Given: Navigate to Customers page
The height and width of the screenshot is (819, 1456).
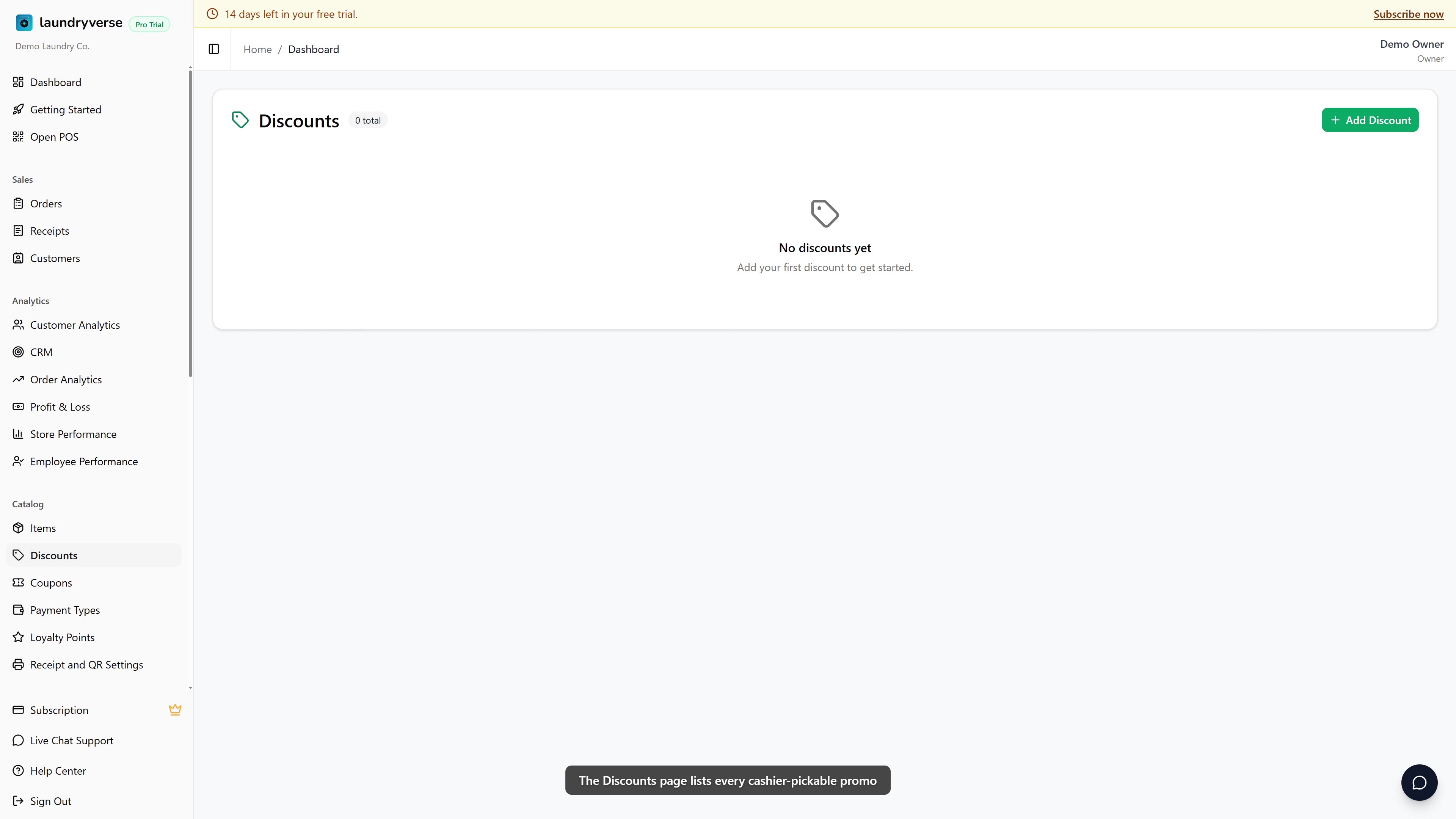Looking at the screenshot, I should [94, 258].
